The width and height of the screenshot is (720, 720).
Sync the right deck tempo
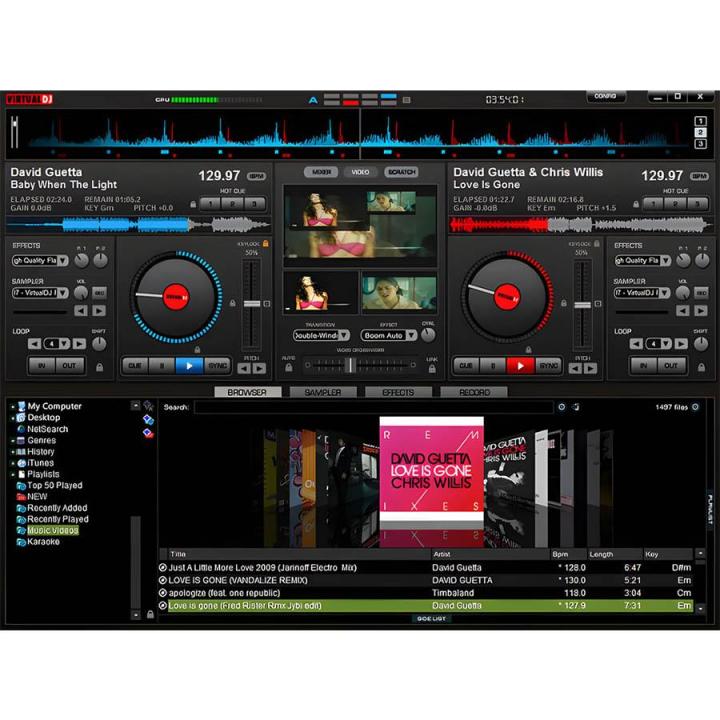click(x=548, y=366)
